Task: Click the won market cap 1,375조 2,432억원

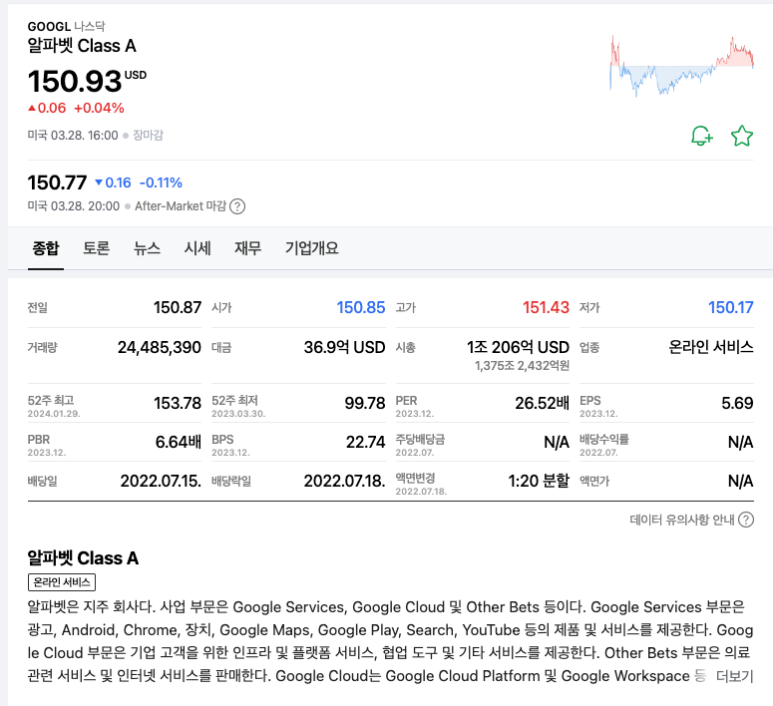Action: pos(522,366)
